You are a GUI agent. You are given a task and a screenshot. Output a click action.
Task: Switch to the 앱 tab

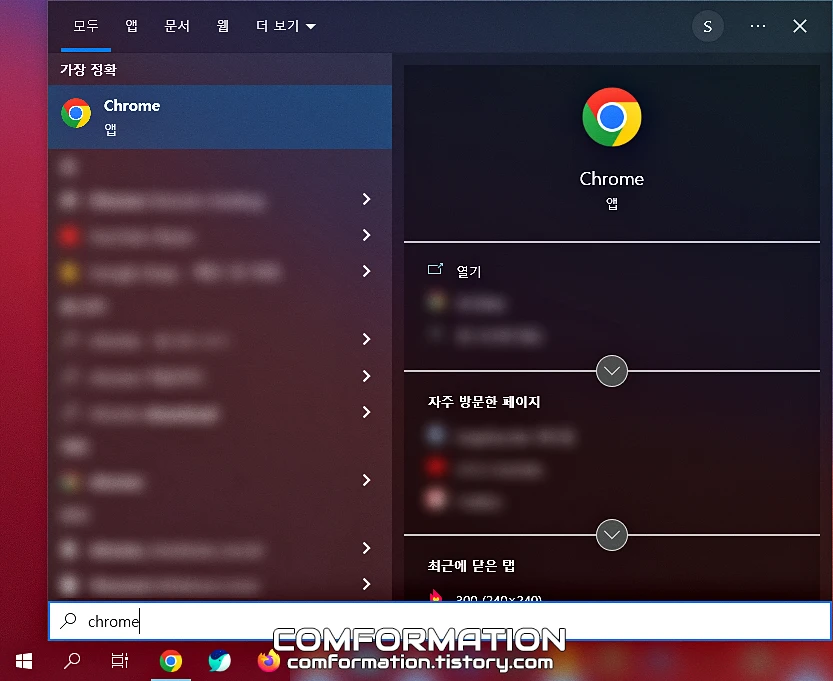pyautogui.click(x=131, y=26)
